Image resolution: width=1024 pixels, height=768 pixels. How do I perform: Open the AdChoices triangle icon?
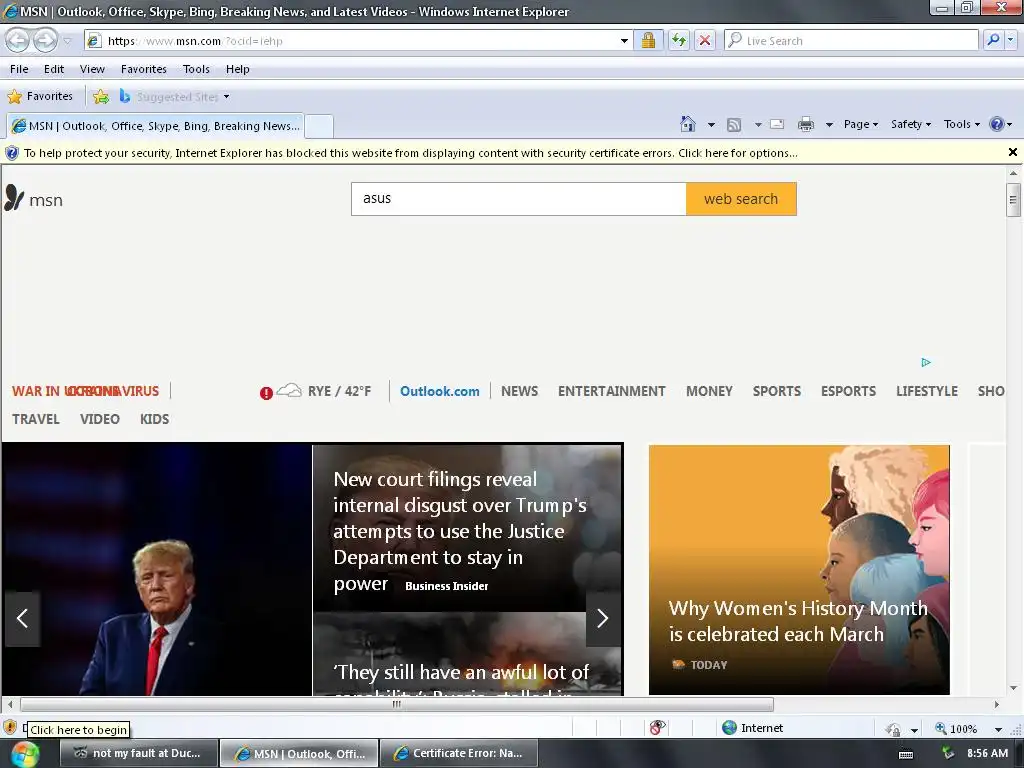tap(926, 362)
